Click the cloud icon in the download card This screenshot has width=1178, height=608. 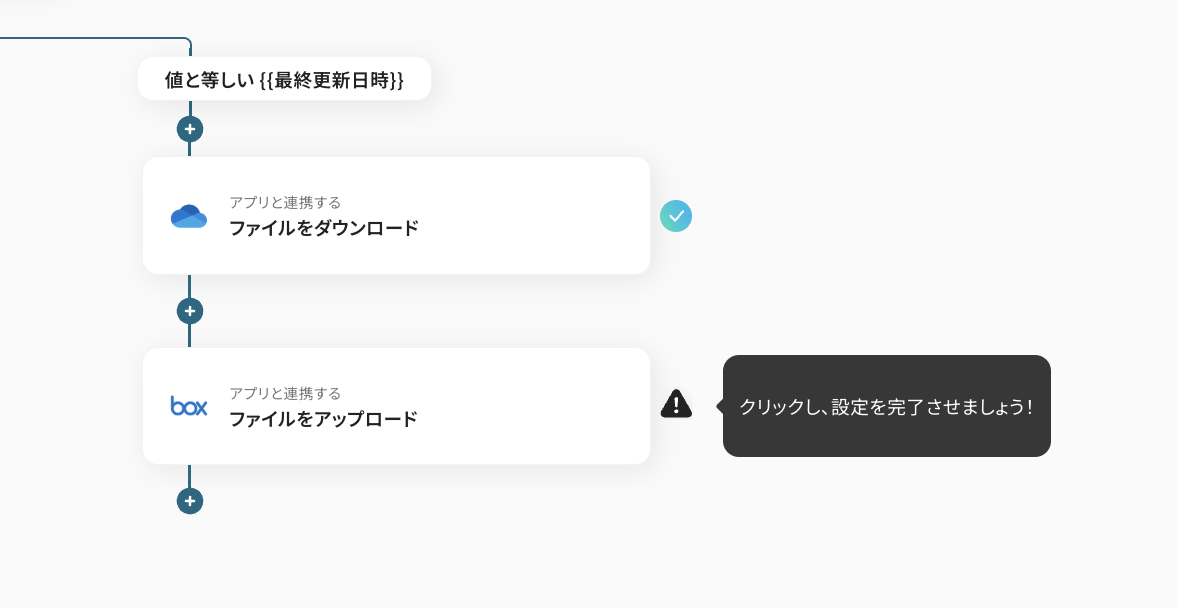[188, 215]
